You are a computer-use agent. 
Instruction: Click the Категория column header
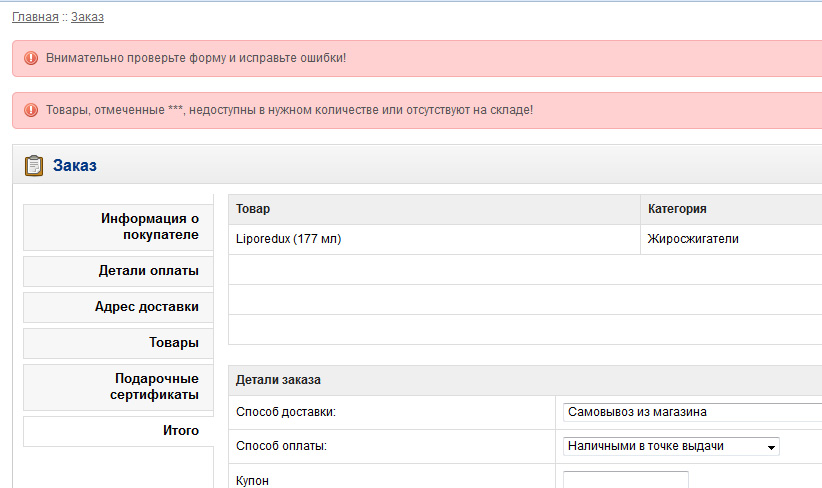(x=677, y=209)
